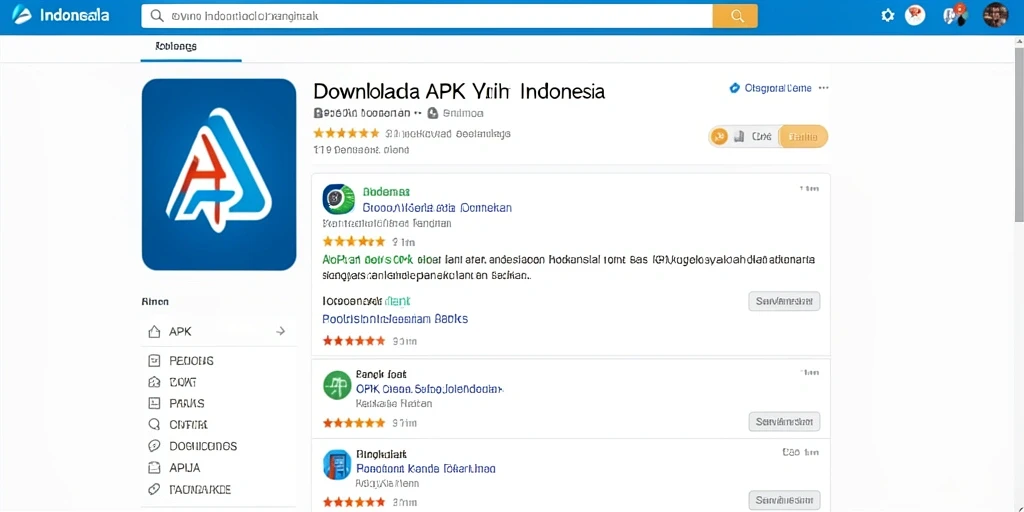The height and width of the screenshot is (512, 1024).
Task: Open the three-dots more options menu
Action: pos(824,88)
